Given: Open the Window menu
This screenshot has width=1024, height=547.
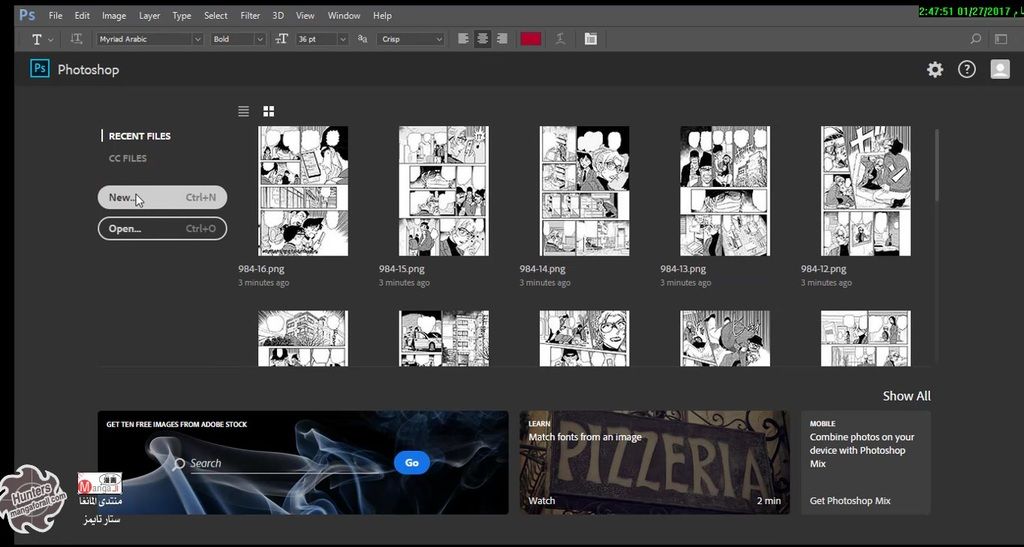Looking at the screenshot, I should (344, 16).
